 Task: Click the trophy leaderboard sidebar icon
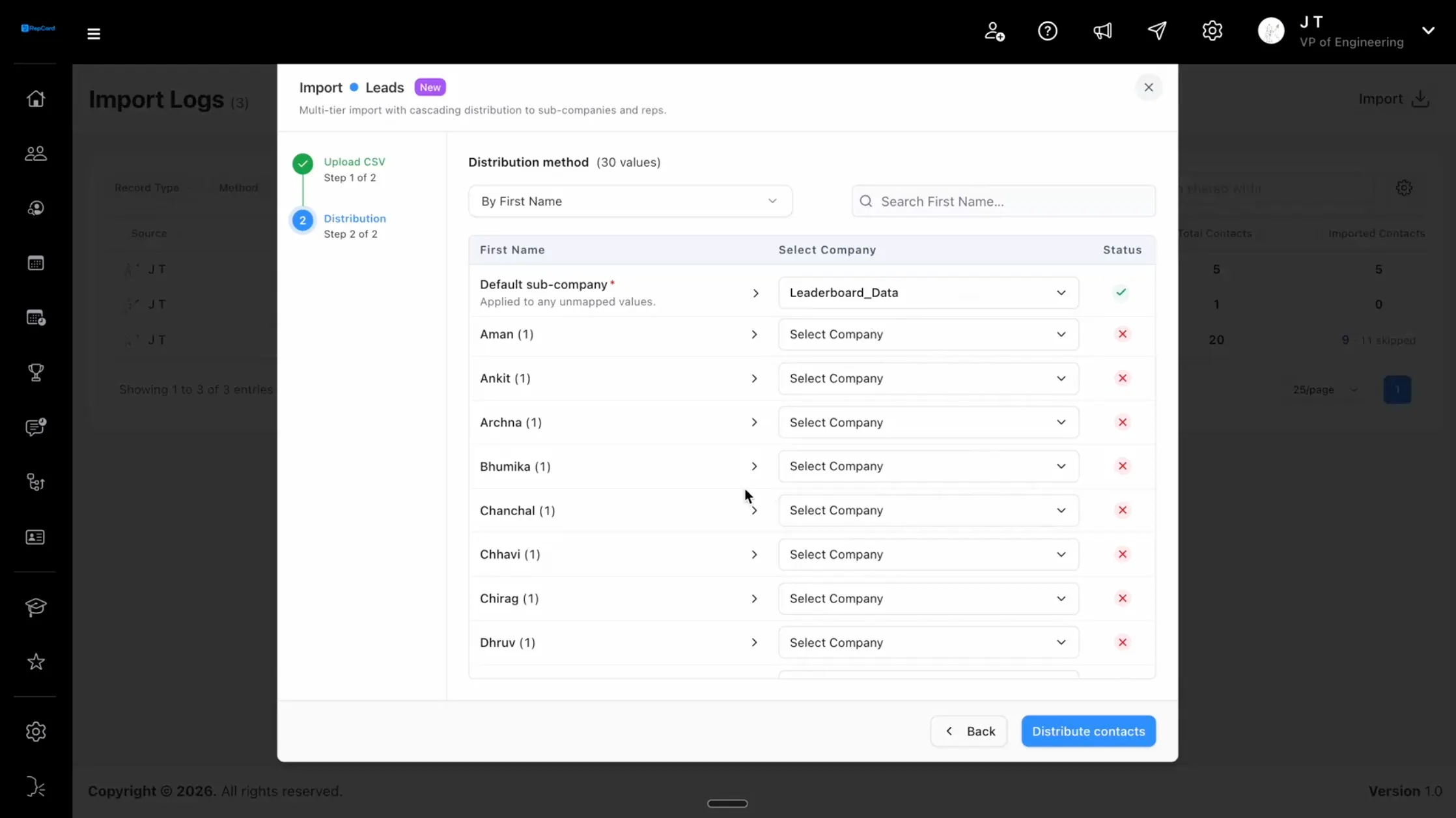point(36,373)
